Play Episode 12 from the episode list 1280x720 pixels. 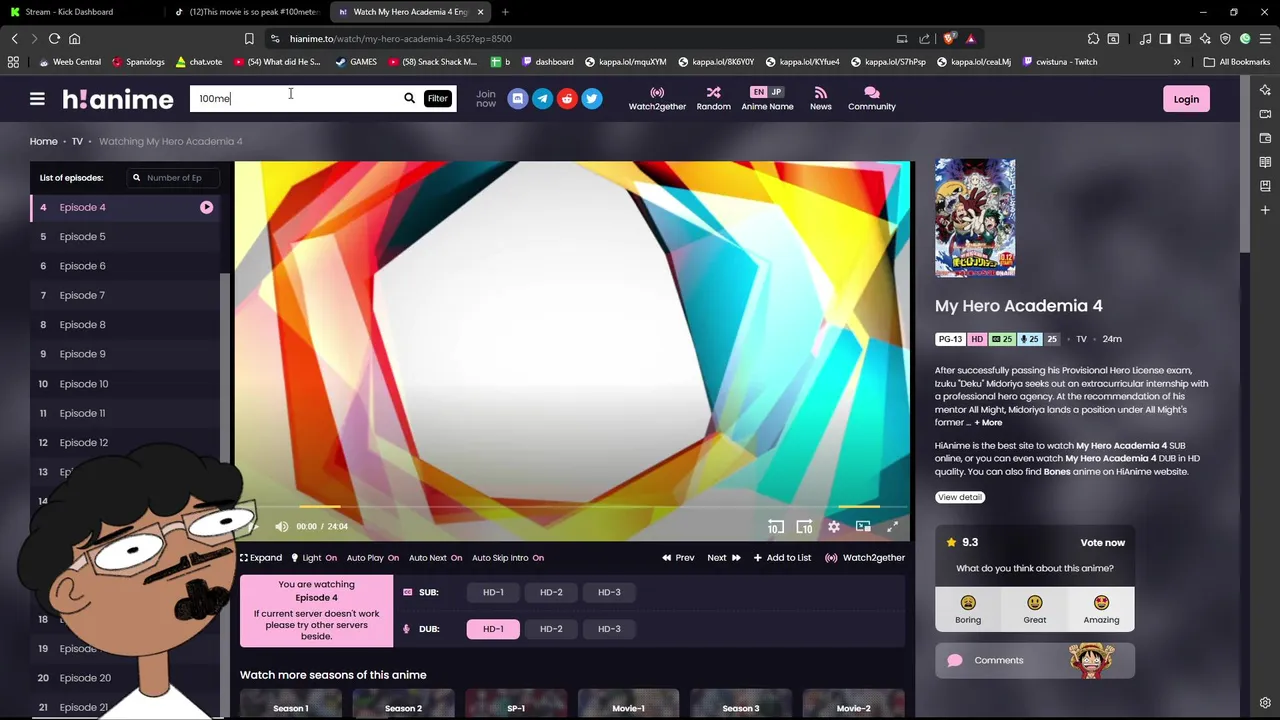point(125,442)
